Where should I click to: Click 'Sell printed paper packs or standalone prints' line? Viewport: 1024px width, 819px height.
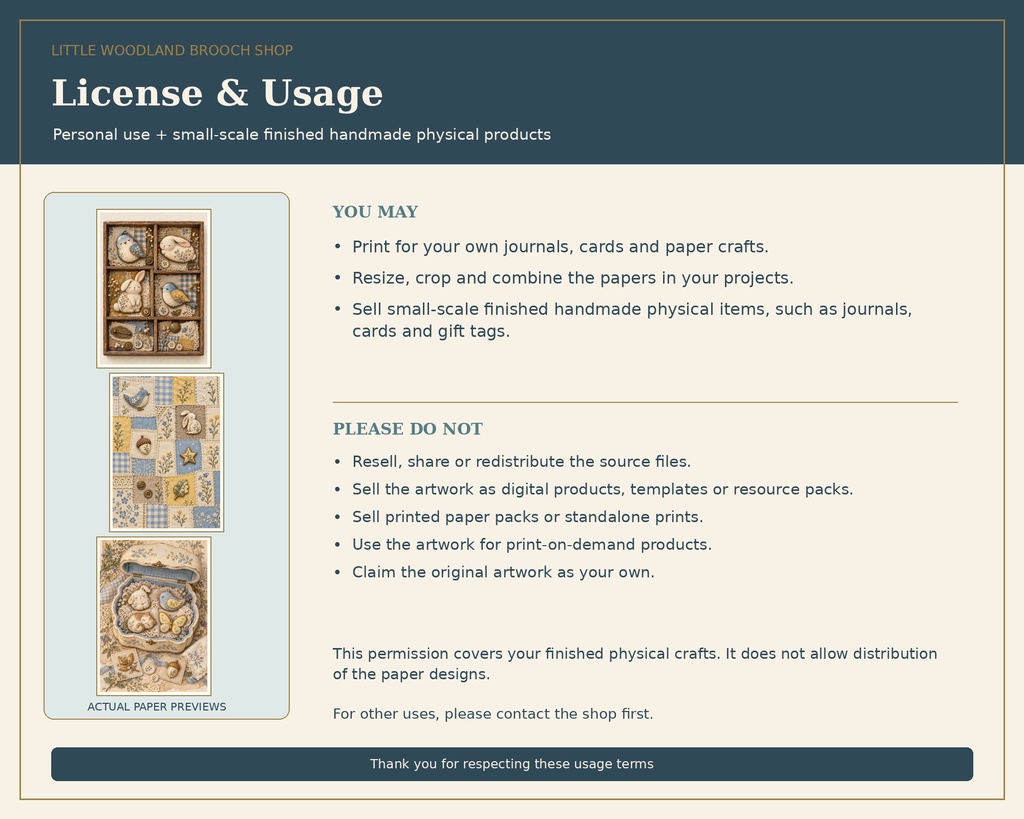click(x=528, y=517)
